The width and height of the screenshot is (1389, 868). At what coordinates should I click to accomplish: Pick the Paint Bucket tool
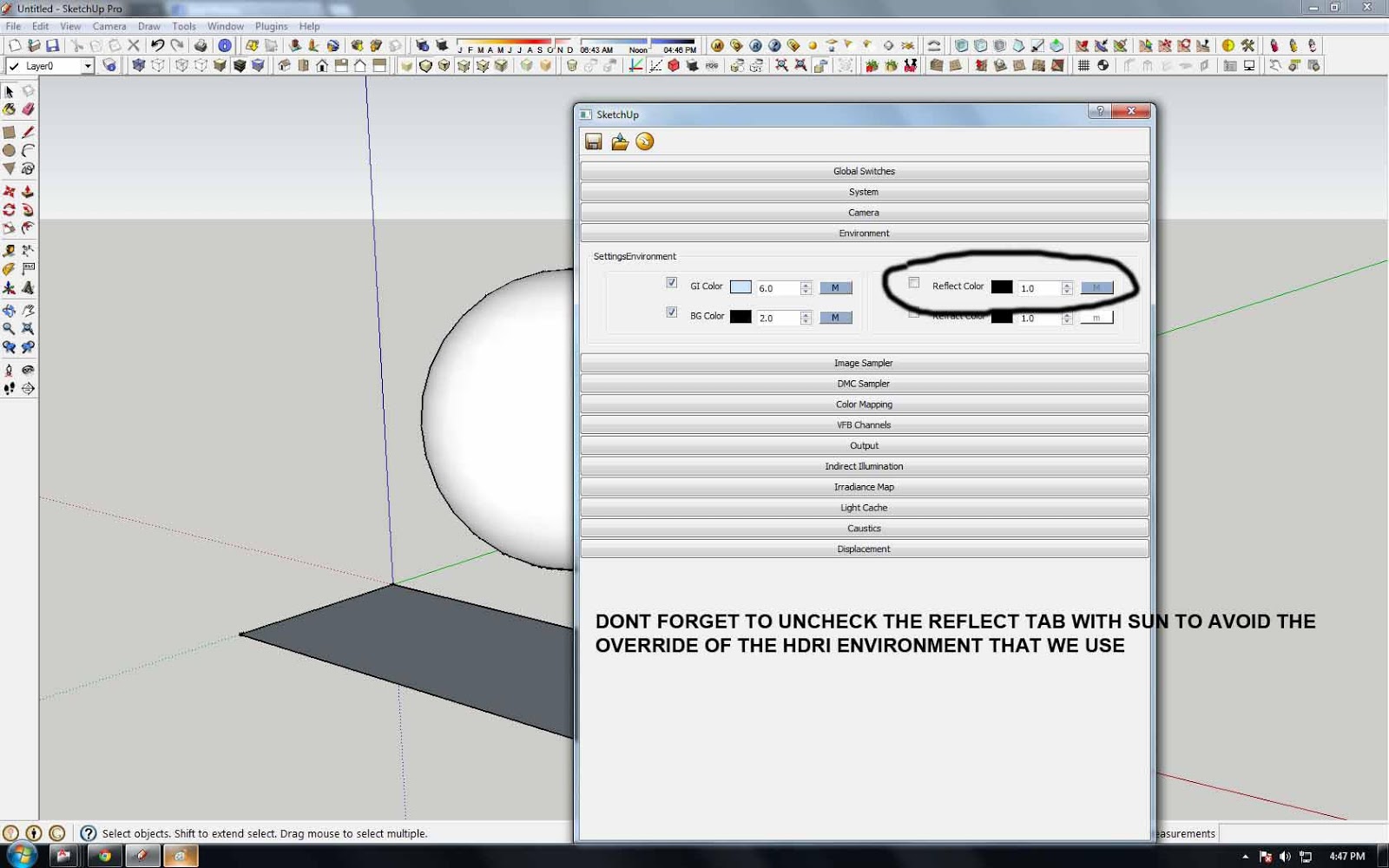coord(9,108)
